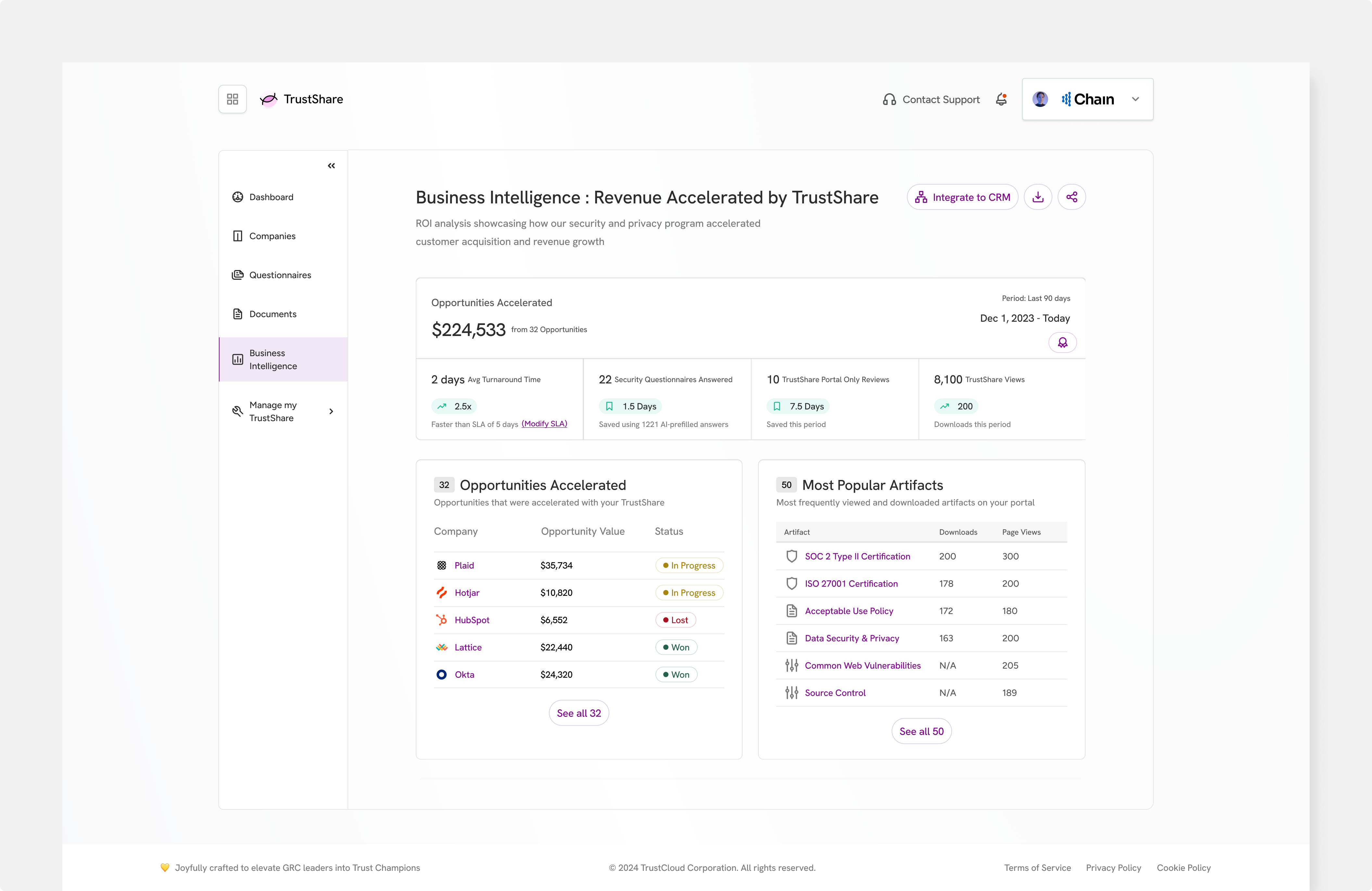Image resolution: width=1372 pixels, height=891 pixels.
Task: Click the Hotjar logo icon
Action: tap(441, 593)
